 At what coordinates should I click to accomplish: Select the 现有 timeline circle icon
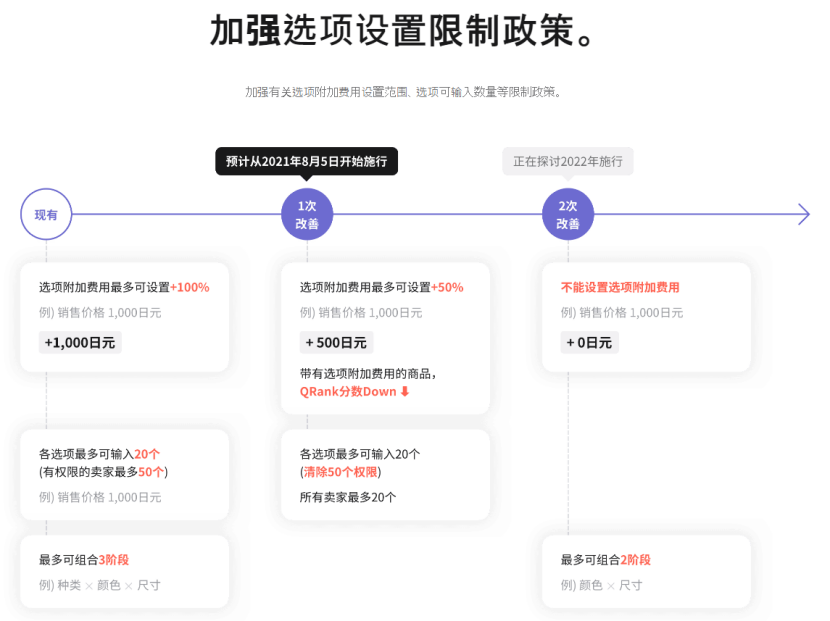(x=46, y=213)
